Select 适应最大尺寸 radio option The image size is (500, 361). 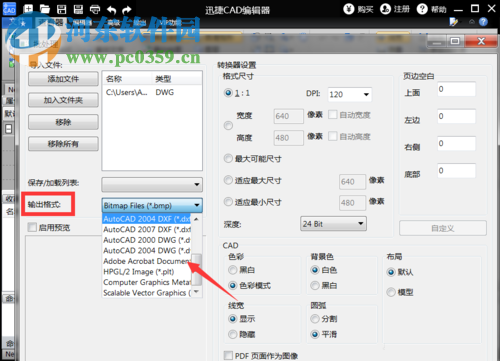pyautogui.click(x=228, y=180)
